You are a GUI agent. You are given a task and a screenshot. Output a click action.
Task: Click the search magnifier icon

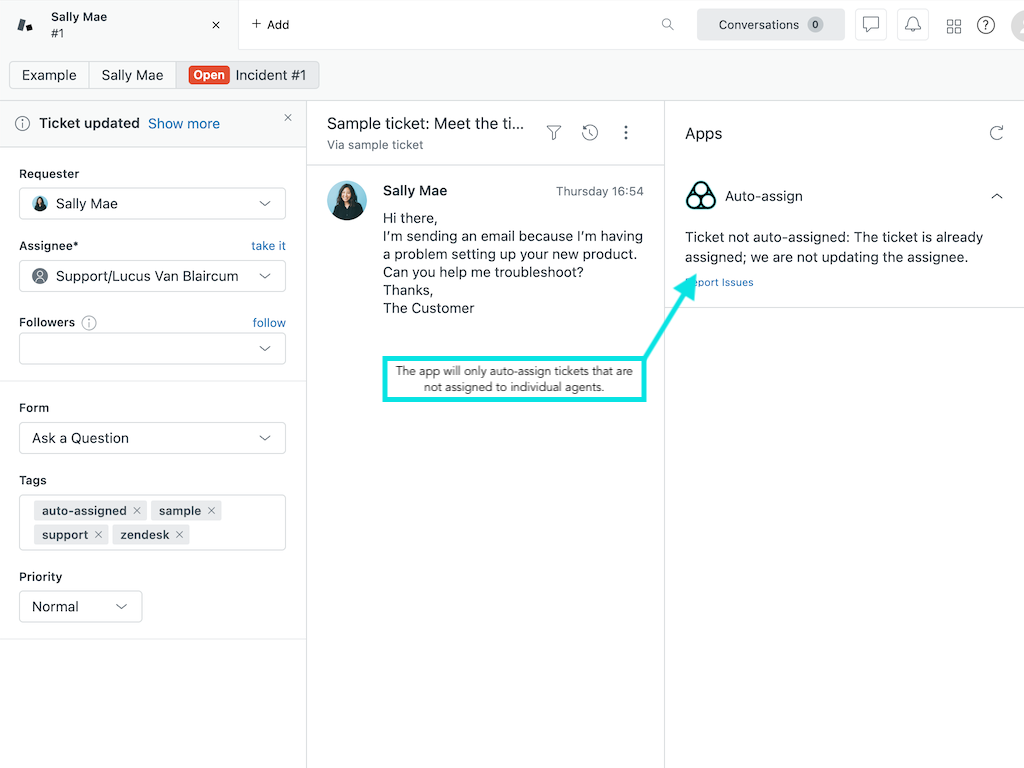point(668,25)
